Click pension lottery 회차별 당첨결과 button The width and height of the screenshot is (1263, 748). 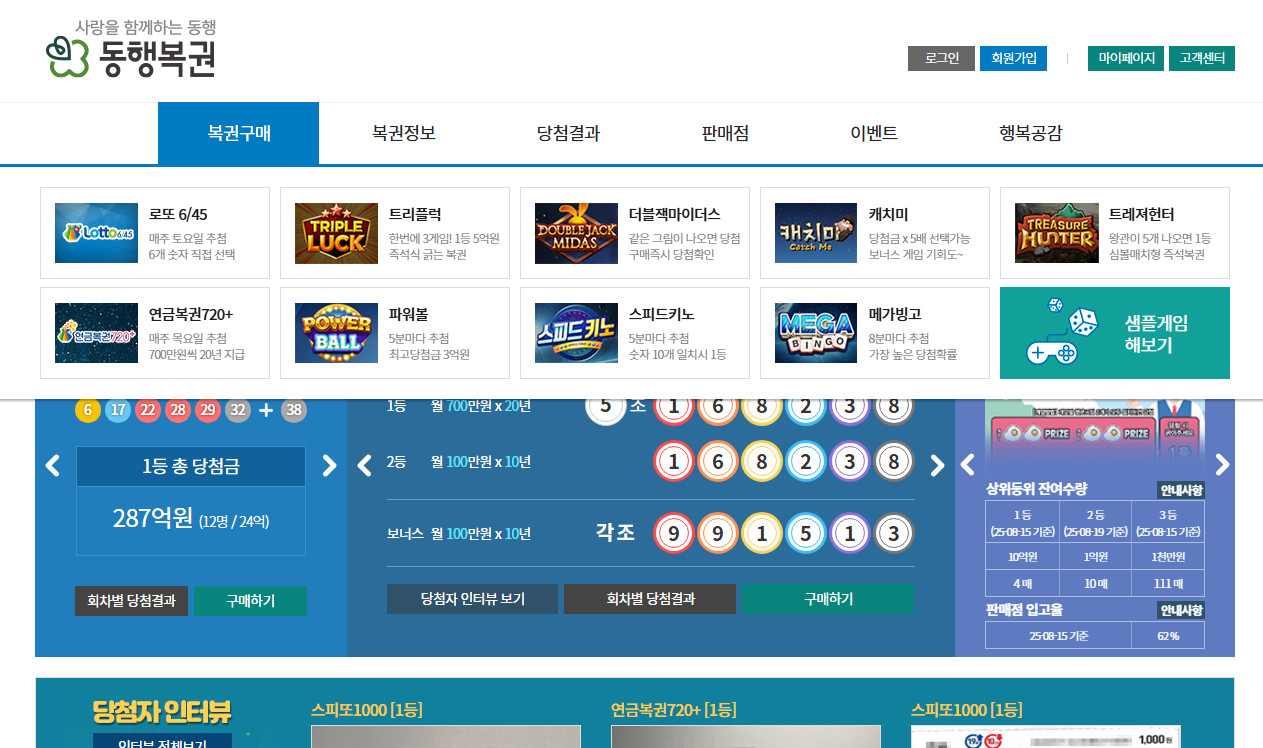coord(650,599)
